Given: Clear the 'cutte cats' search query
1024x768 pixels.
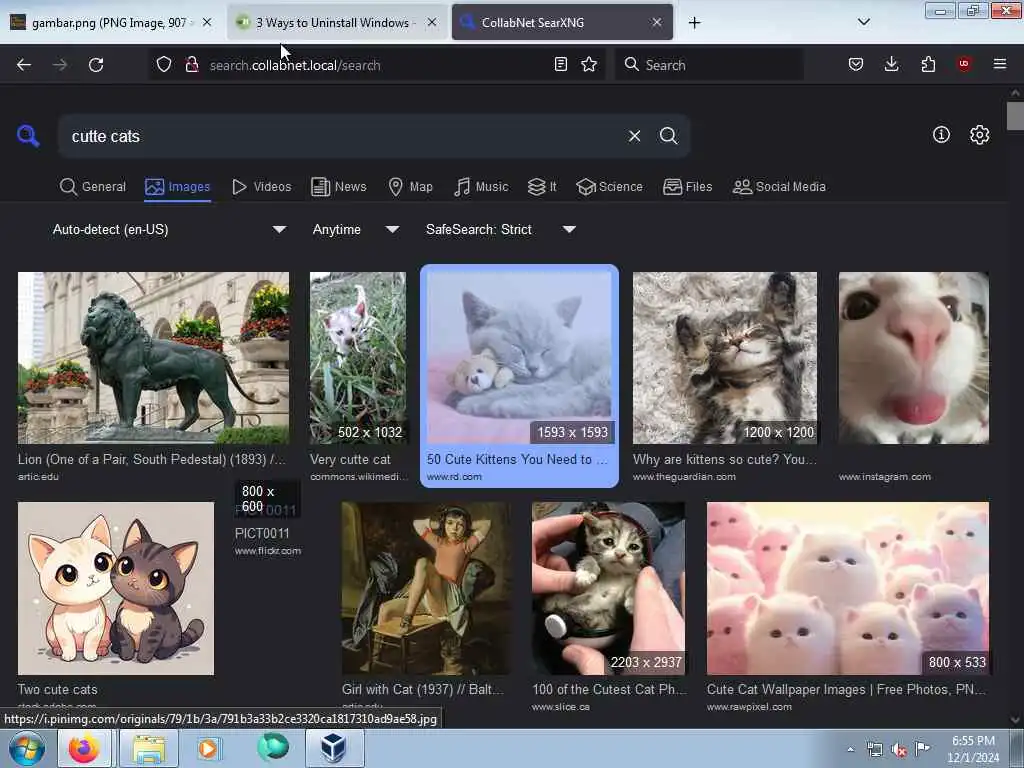Looking at the screenshot, I should click(x=634, y=136).
